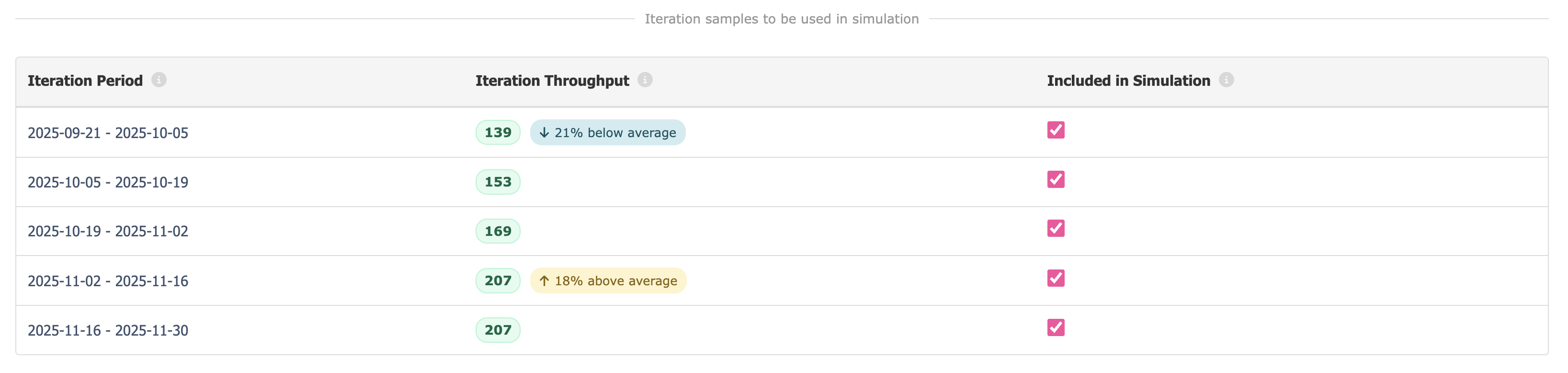Click the 21% below average badge
1568x373 pixels.
click(607, 133)
